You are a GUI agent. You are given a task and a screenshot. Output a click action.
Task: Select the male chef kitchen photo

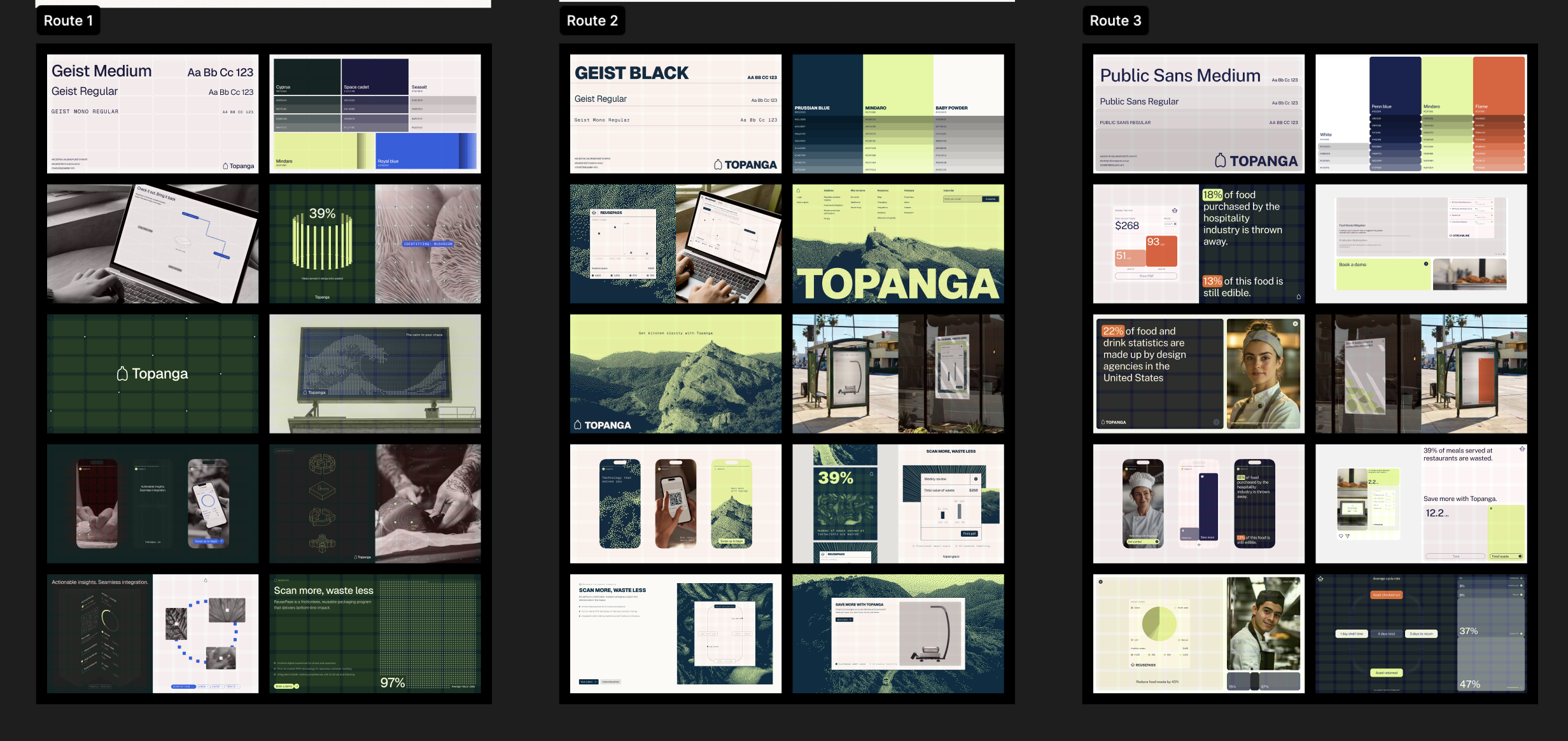coord(1264,624)
